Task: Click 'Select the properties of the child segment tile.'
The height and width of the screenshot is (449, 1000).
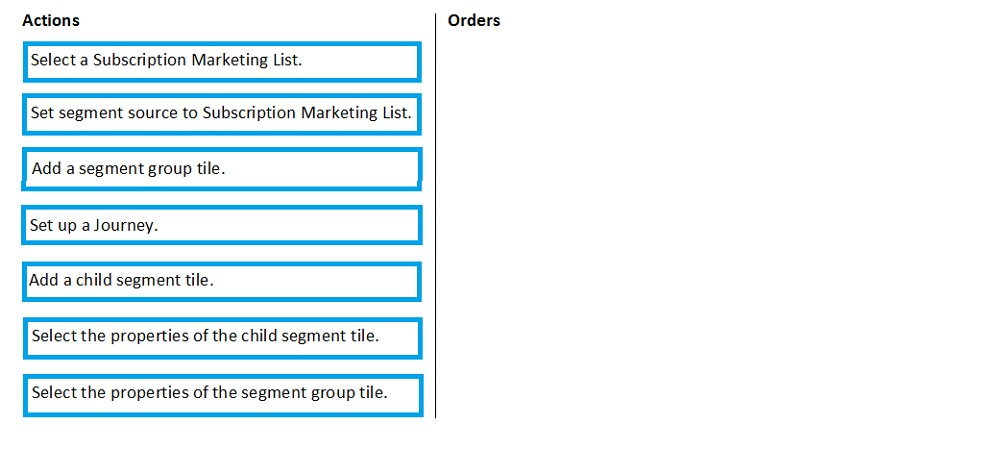Action: (222, 338)
